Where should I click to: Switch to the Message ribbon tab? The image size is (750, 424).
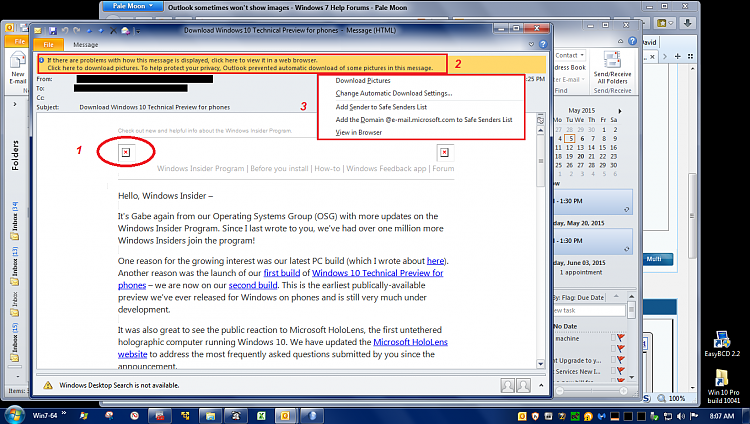tap(86, 45)
